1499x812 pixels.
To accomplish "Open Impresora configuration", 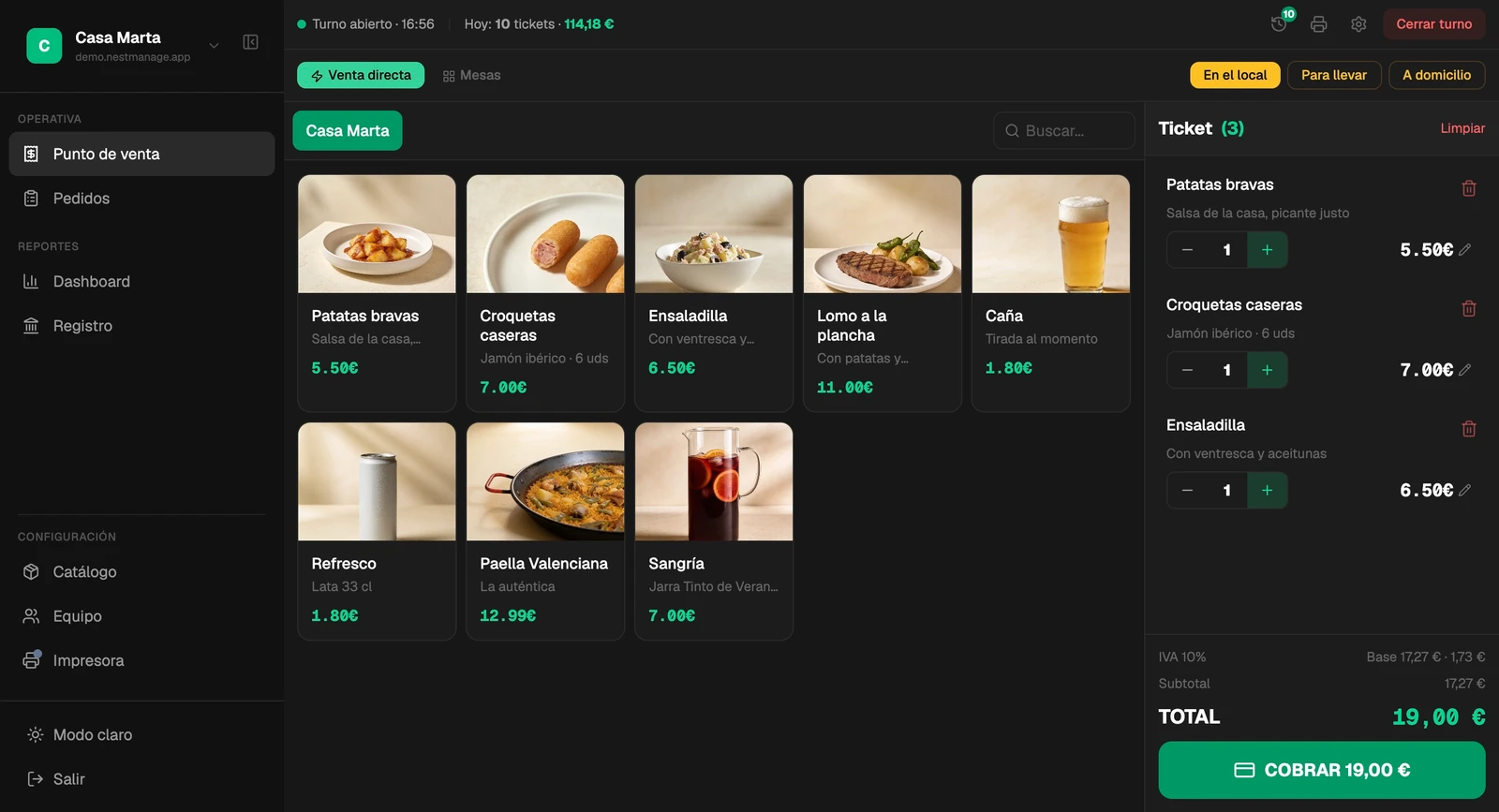I will (141, 660).
